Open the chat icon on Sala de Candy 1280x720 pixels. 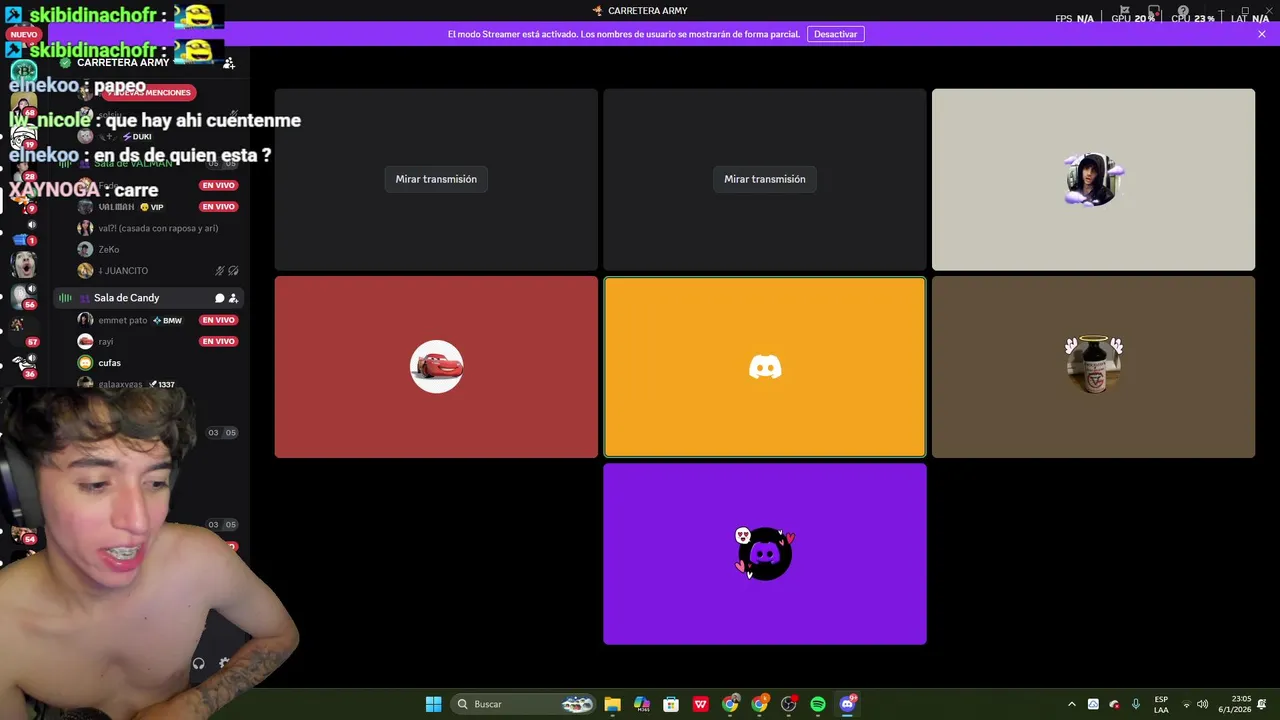[x=219, y=298]
